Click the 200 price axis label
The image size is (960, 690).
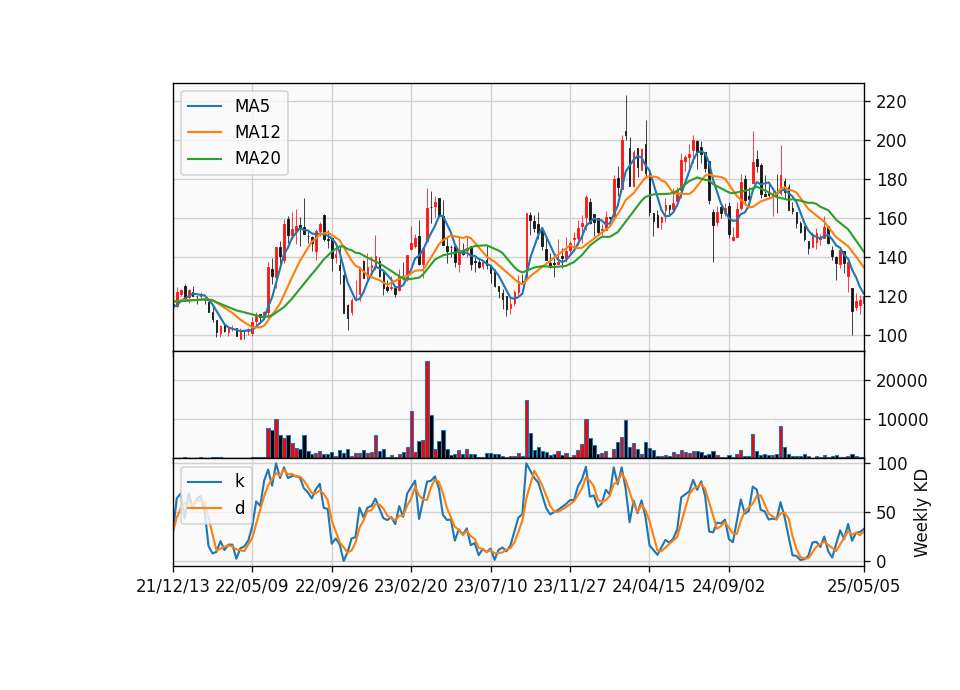pyautogui.click(x=891, y=141)
